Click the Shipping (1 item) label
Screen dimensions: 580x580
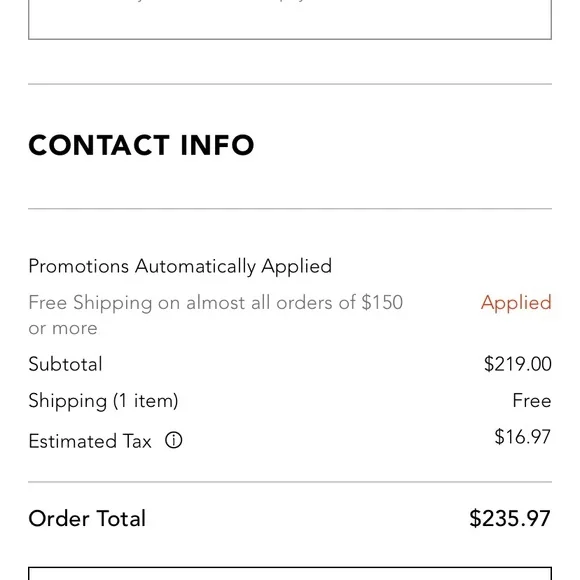104,401
